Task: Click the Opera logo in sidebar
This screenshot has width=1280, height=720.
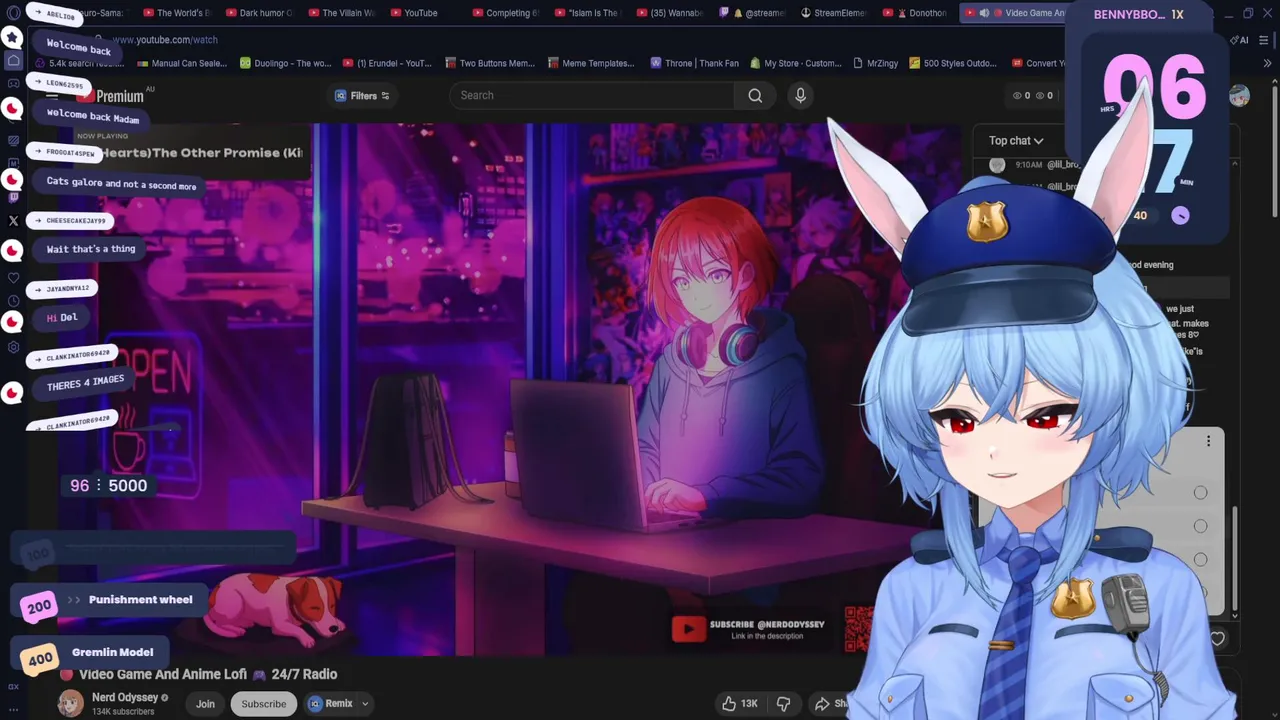Action: (x=13, y=13)
